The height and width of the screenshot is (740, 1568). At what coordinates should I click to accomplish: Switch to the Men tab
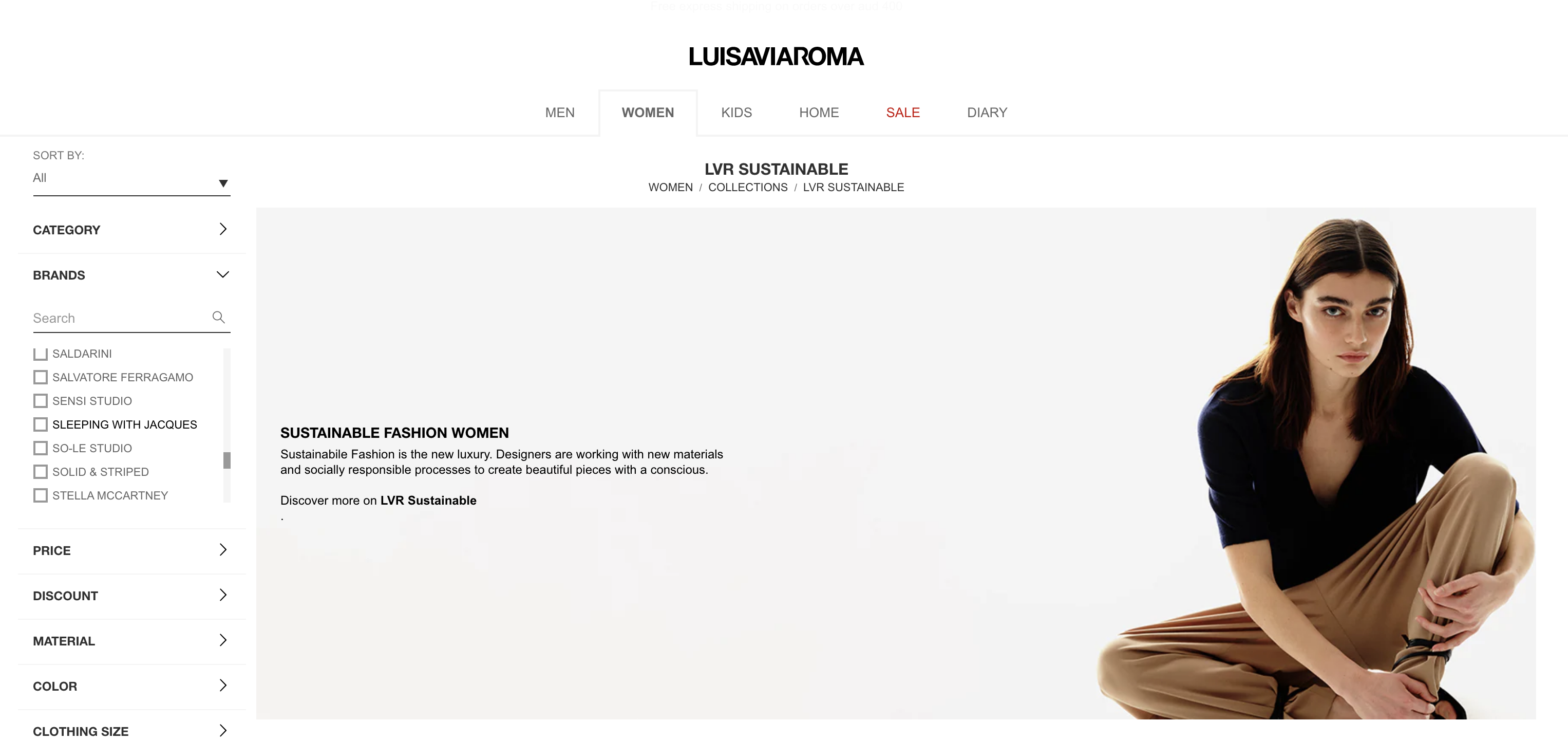pos(559,113)
